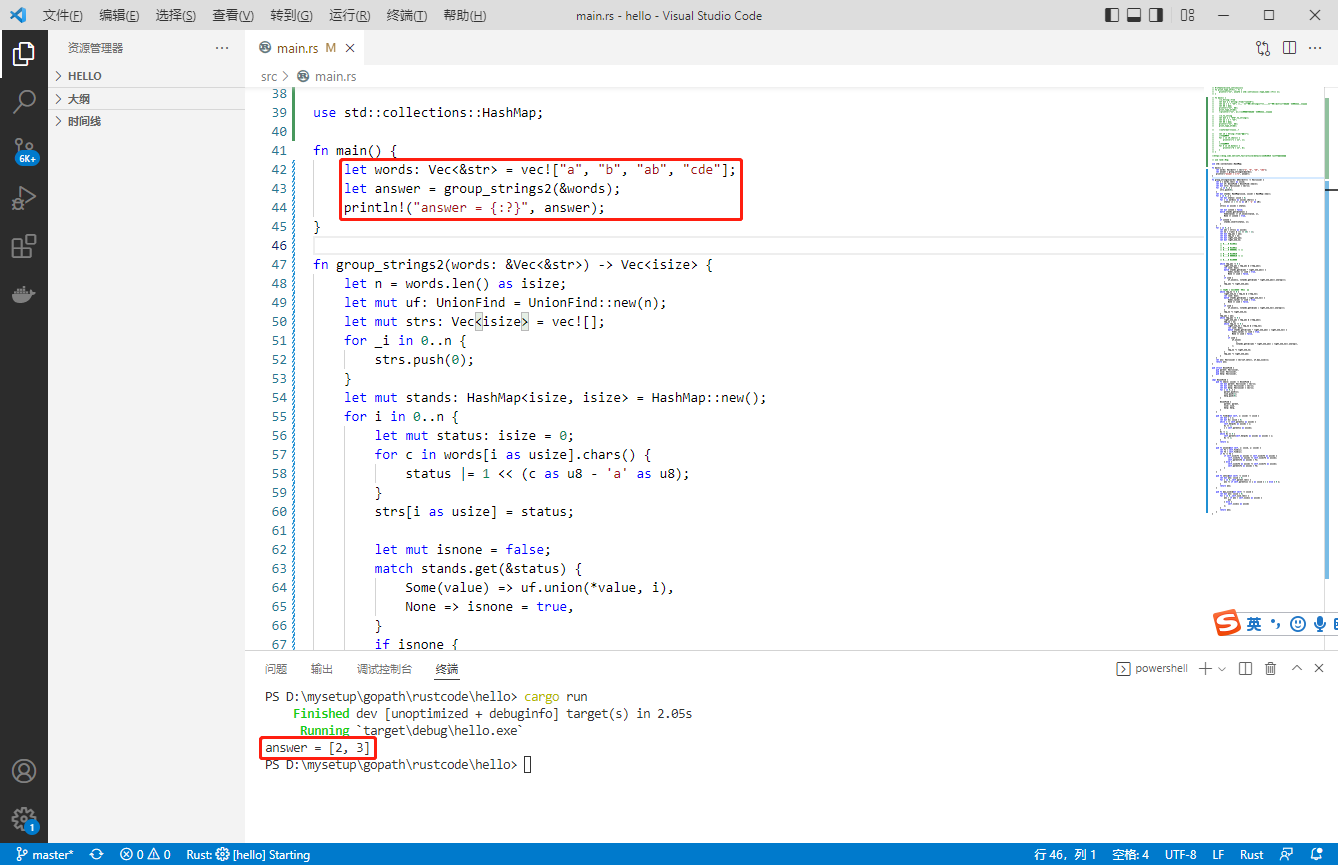Open the Run and Debug view
1338x865 pixels.
point(24,198)
